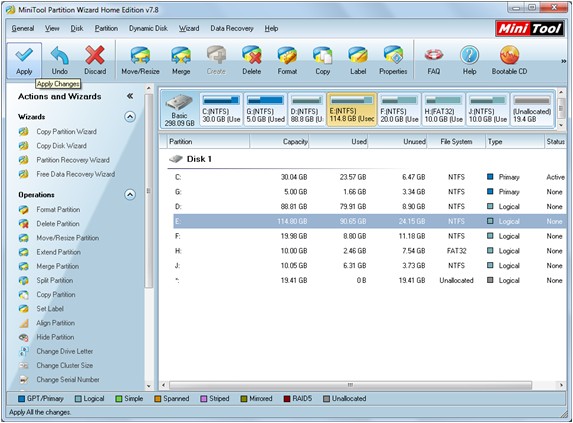The height and width of the screenshot is (423, 573).
Task: Open the General menu
Action: [23, 28]
